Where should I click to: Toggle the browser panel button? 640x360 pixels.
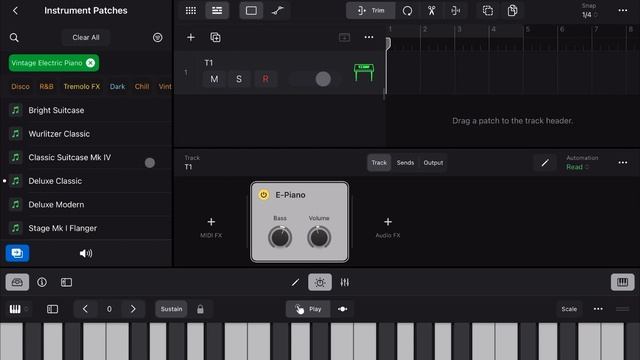point(17,282)
